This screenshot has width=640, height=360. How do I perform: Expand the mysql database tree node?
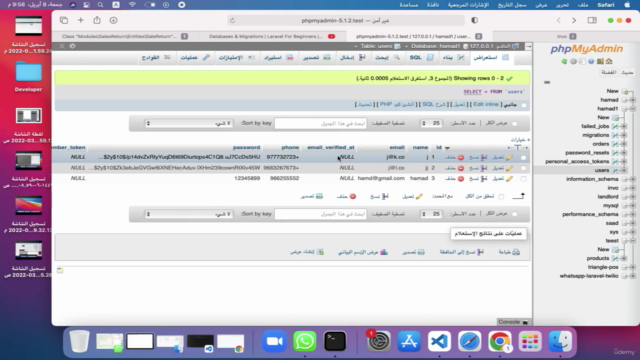(632, 206)
